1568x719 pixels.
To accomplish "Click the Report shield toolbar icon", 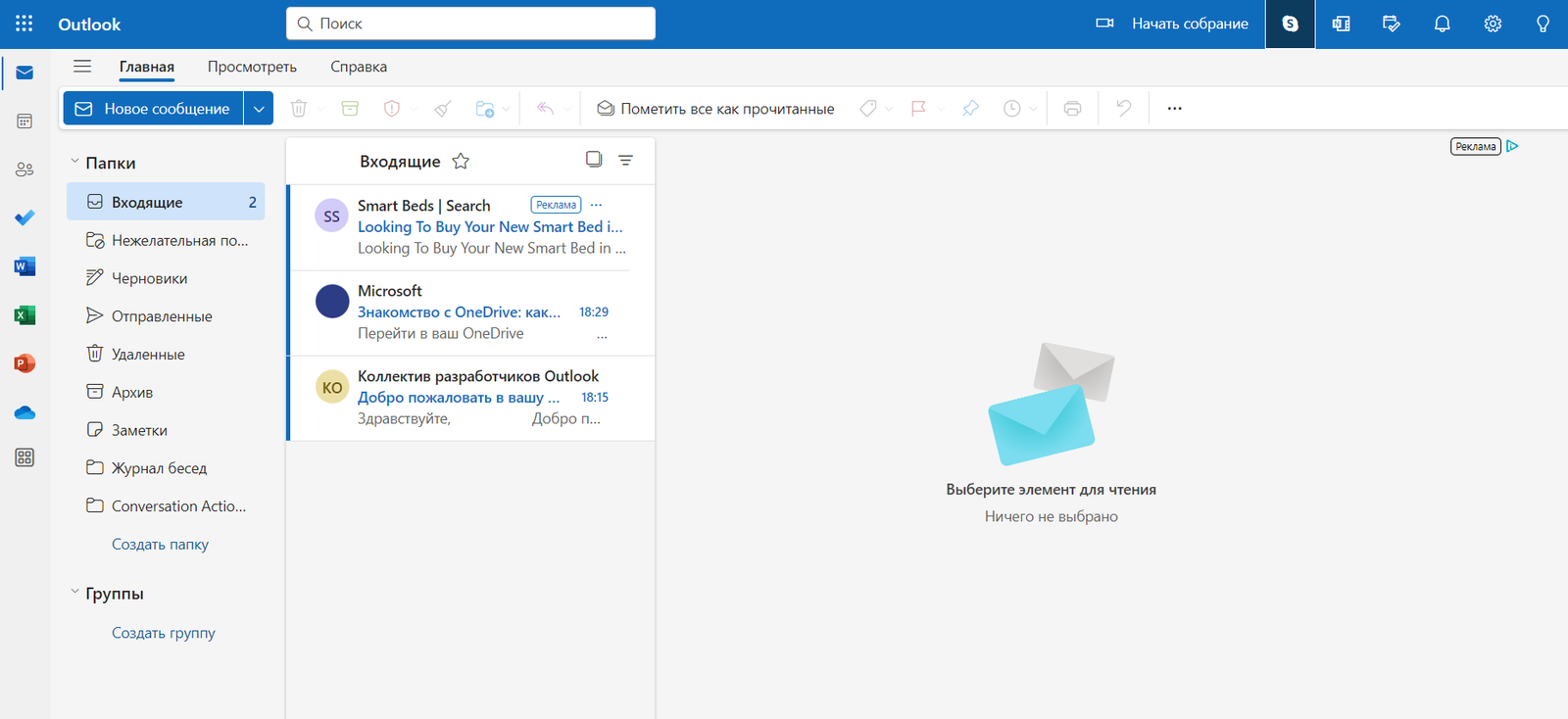I will point(392,109).
